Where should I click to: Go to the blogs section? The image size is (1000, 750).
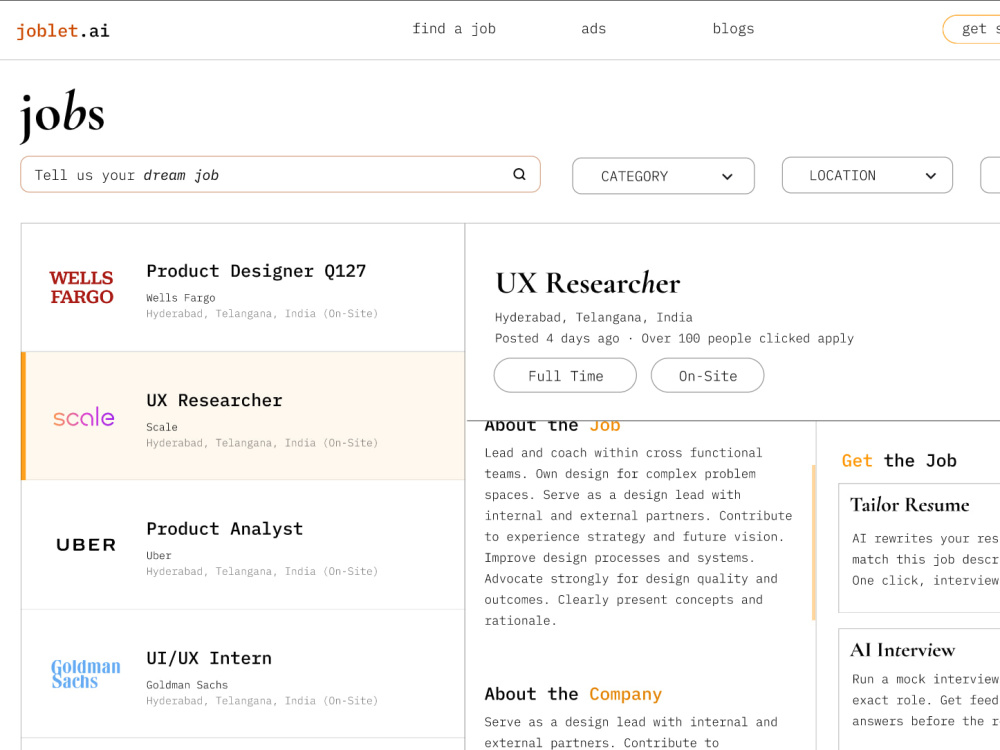pyautogui.click(x=733, y=29)
